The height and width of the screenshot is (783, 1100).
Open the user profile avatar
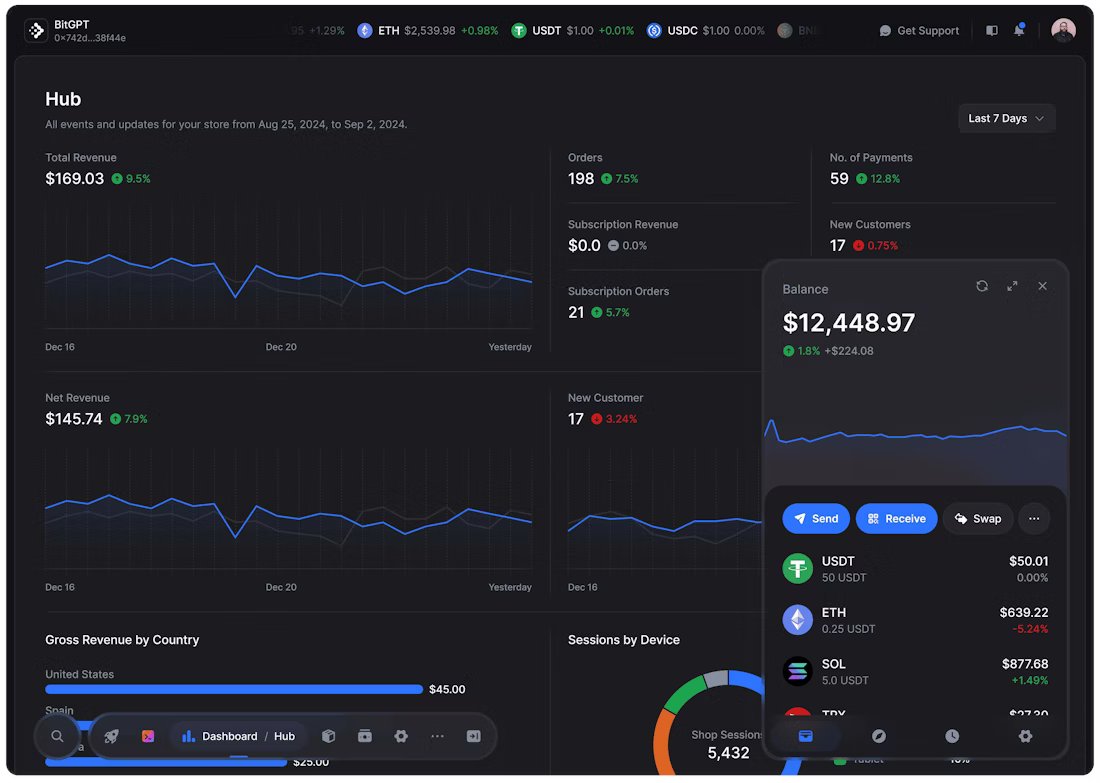point(1063,30)
